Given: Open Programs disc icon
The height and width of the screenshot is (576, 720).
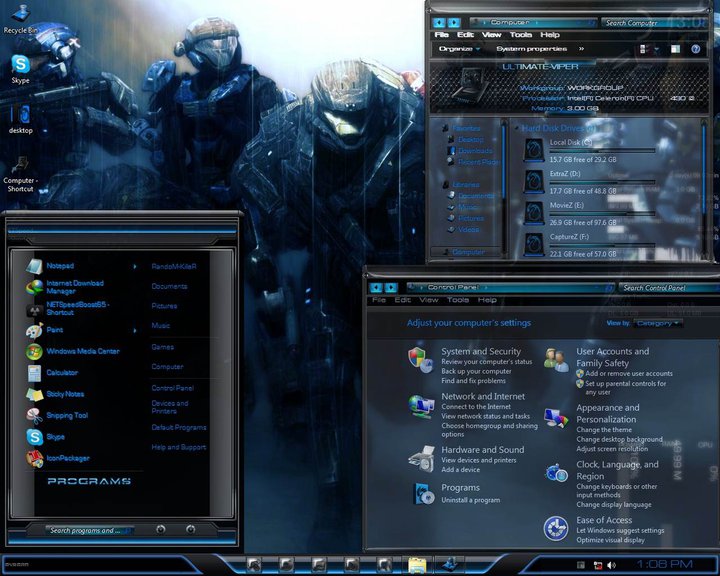Looking at the screenshot, I should (423, 494).
